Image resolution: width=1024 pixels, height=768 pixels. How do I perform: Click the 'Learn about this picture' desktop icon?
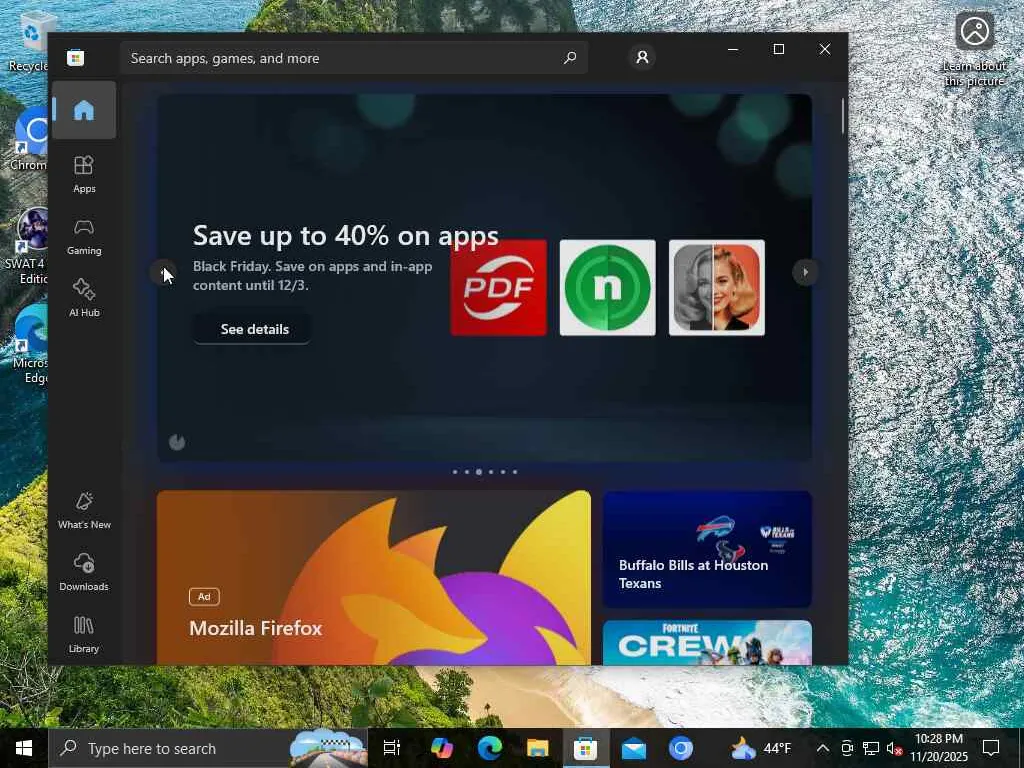pyautogui.click(x=974, y=49)
